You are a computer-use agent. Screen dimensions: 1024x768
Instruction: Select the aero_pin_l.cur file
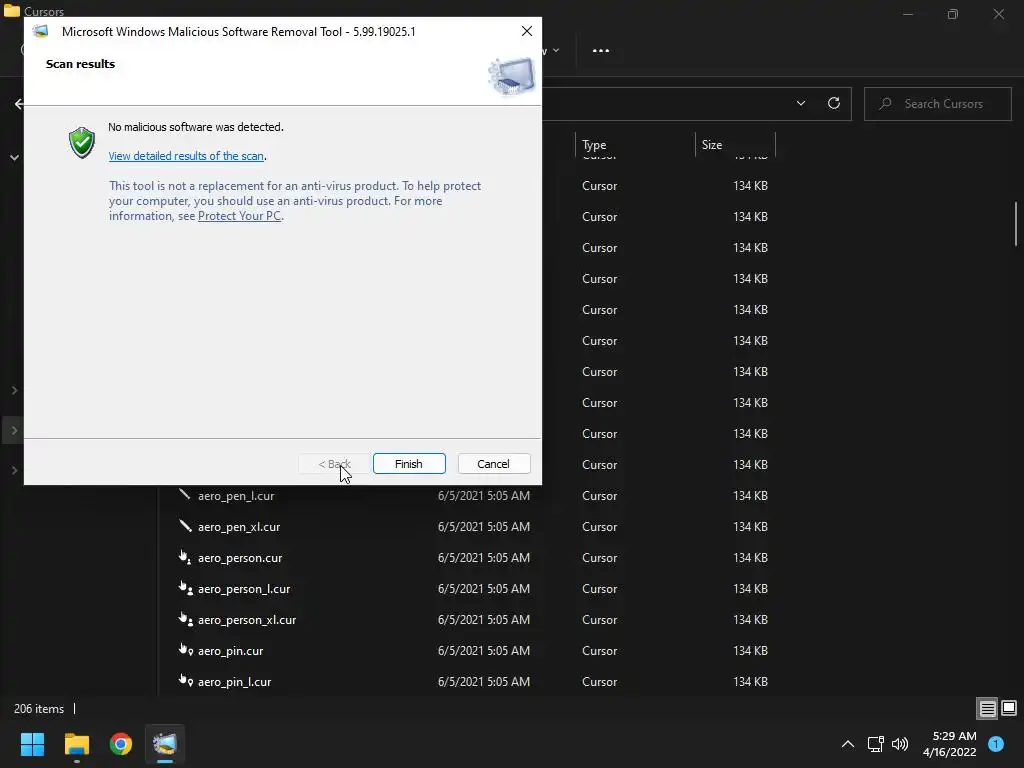tap(234, 682)
